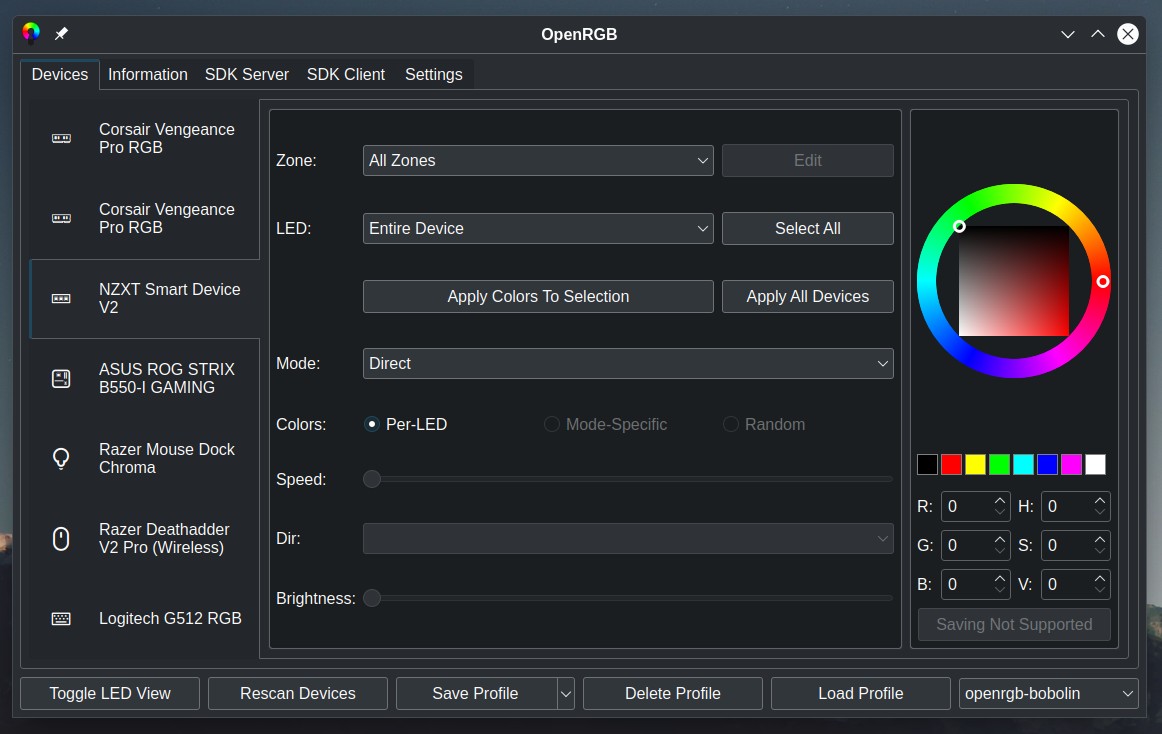Increase the V value with up arrow
Viewport: 1162px width, 734px height.
click(x=1100, y=578)
